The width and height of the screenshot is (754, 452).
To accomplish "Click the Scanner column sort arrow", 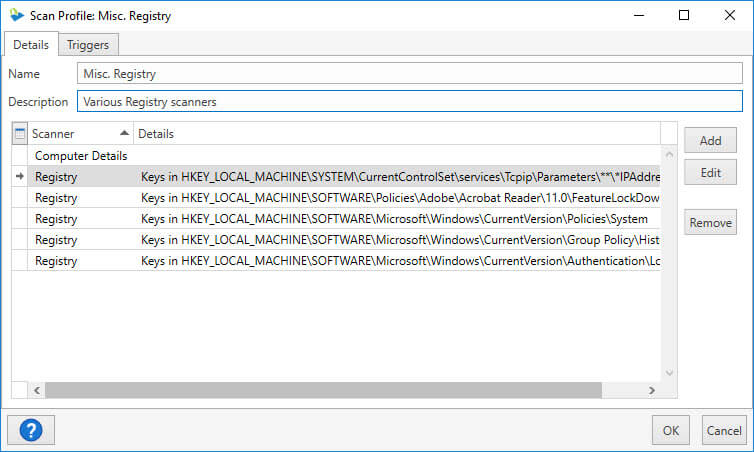I will pyautogui.click(x=124, y=133).
